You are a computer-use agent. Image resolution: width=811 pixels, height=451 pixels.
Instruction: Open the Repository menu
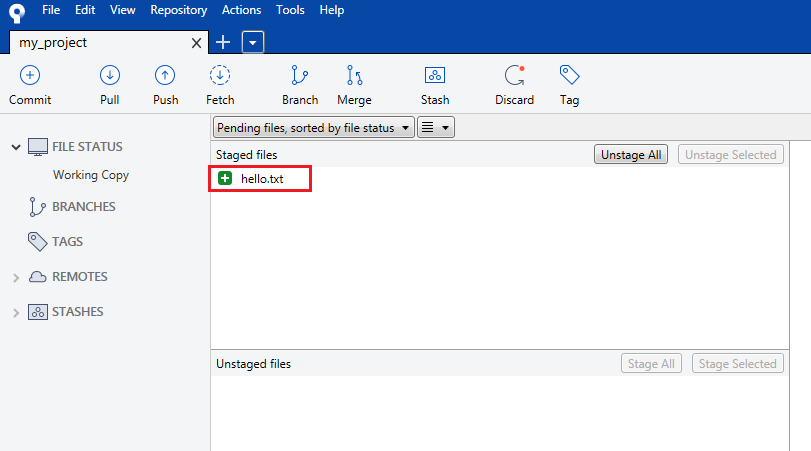click(178, 10)
